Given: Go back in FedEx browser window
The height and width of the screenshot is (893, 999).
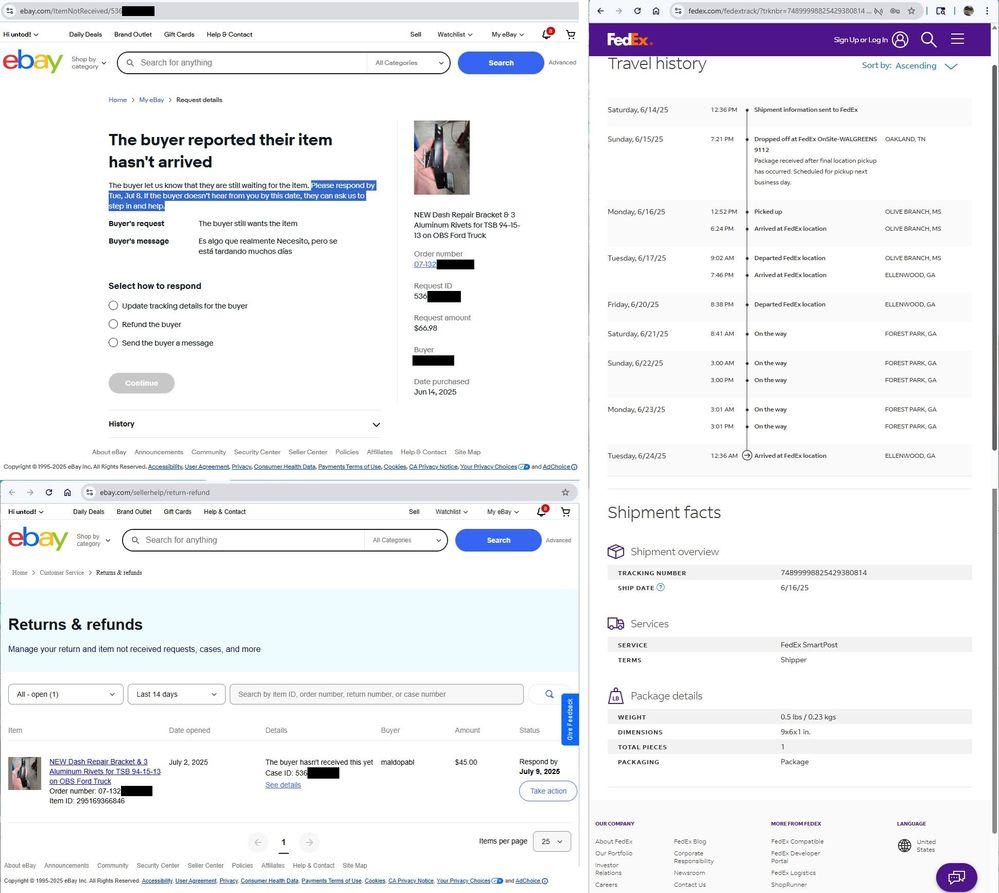Looking at the screenshot, I should point(600,11).
